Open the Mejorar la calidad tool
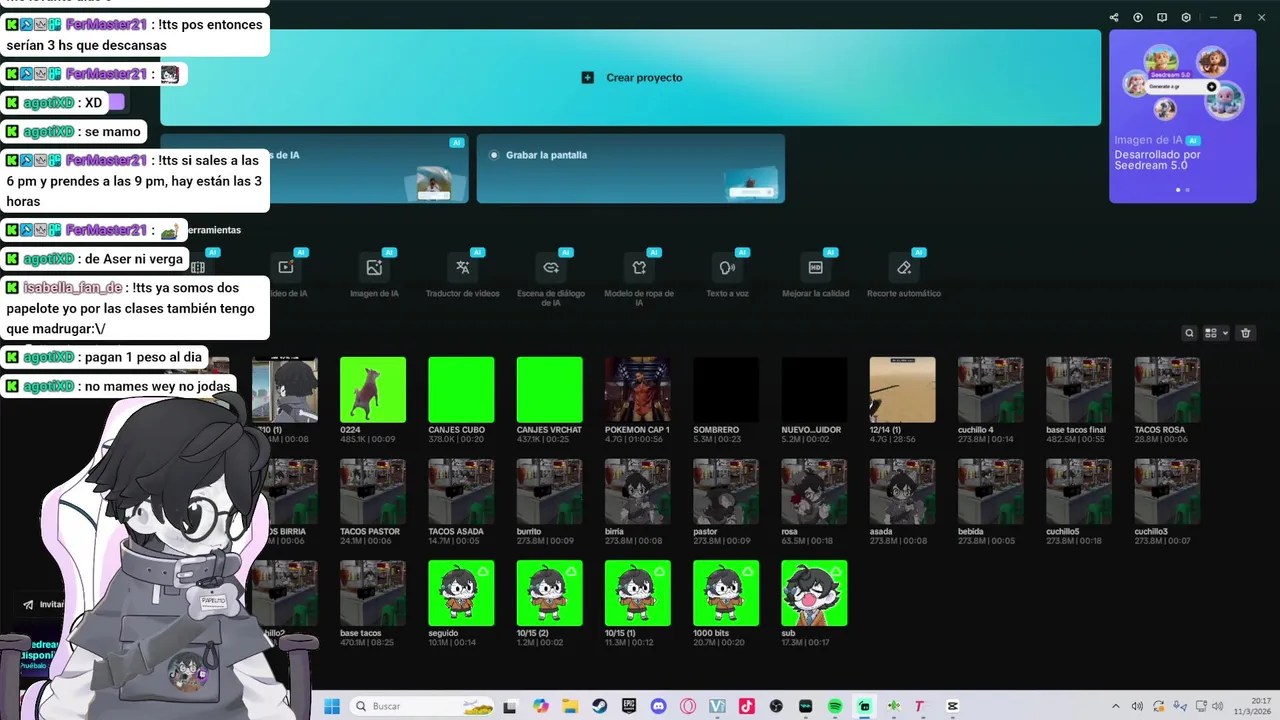This screenshot has height=720, width=1280. click(815, 274)
